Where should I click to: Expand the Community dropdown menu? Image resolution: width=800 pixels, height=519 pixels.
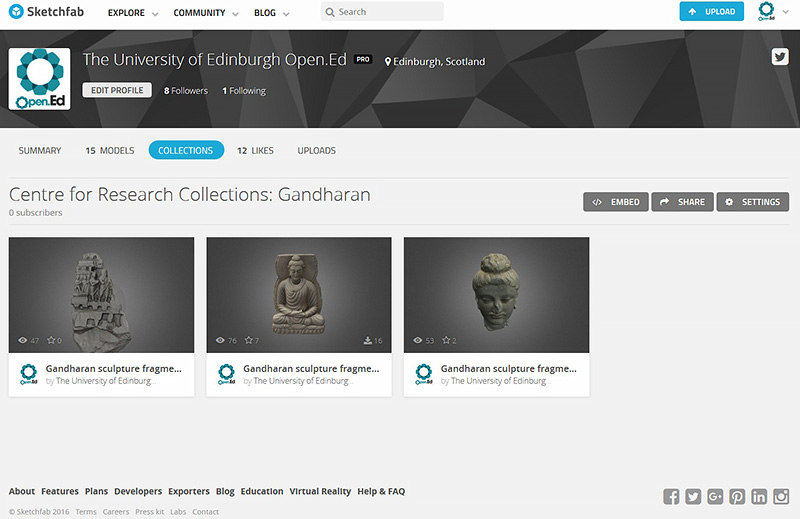point(205,13)
